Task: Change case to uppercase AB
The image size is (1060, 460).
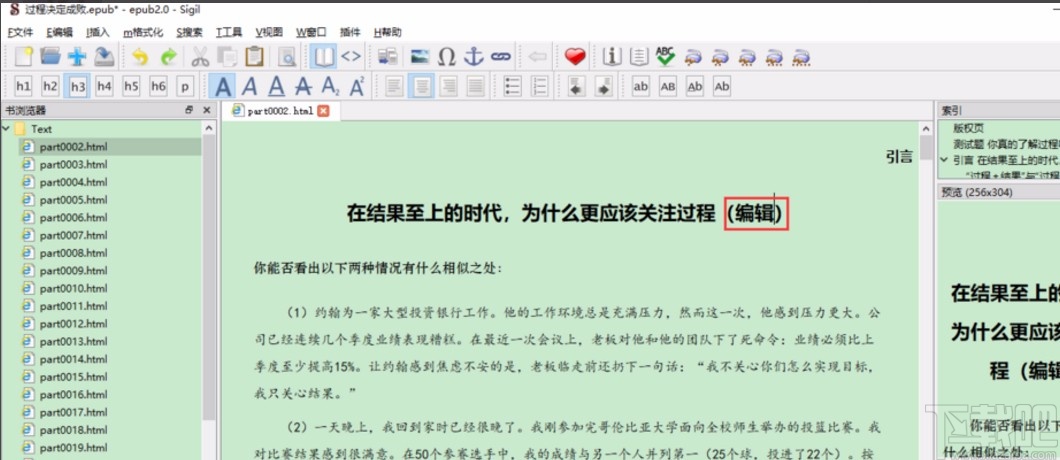Action: [x=668, y=87]
